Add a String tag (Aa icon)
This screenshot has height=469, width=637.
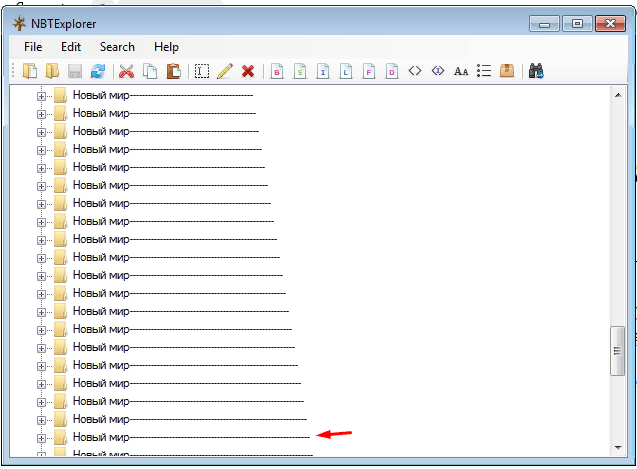pos(461,72)
